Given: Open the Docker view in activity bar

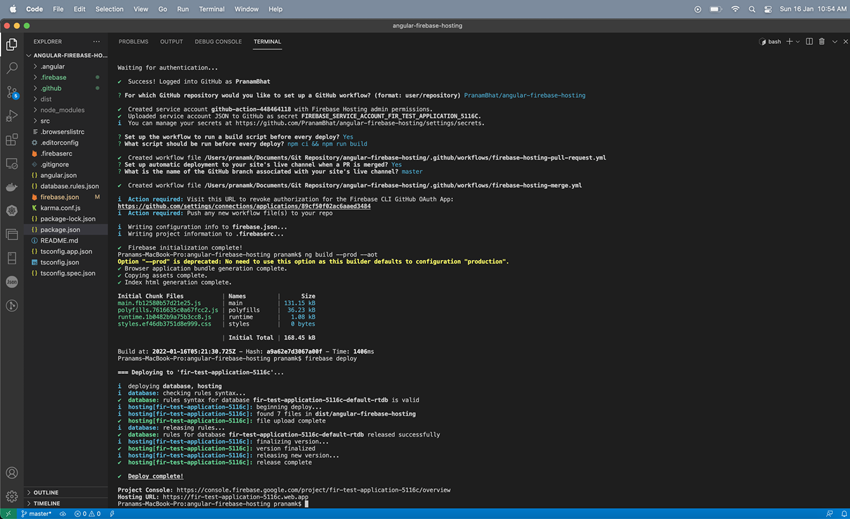Looking at the screenshot, I should point(12,187).
